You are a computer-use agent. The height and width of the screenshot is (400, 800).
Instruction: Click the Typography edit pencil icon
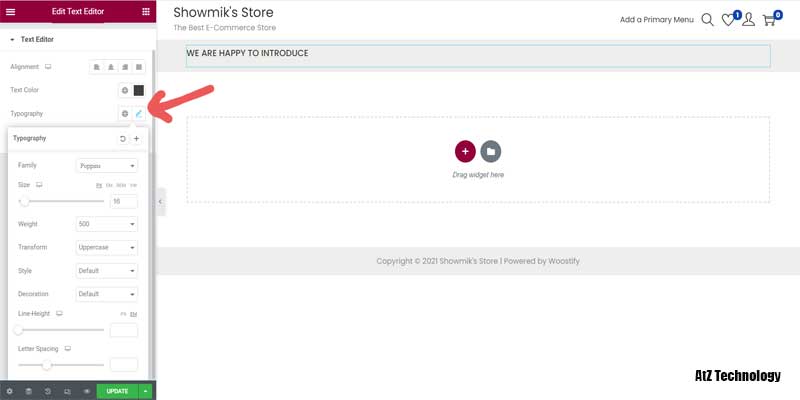coord(139,114)
